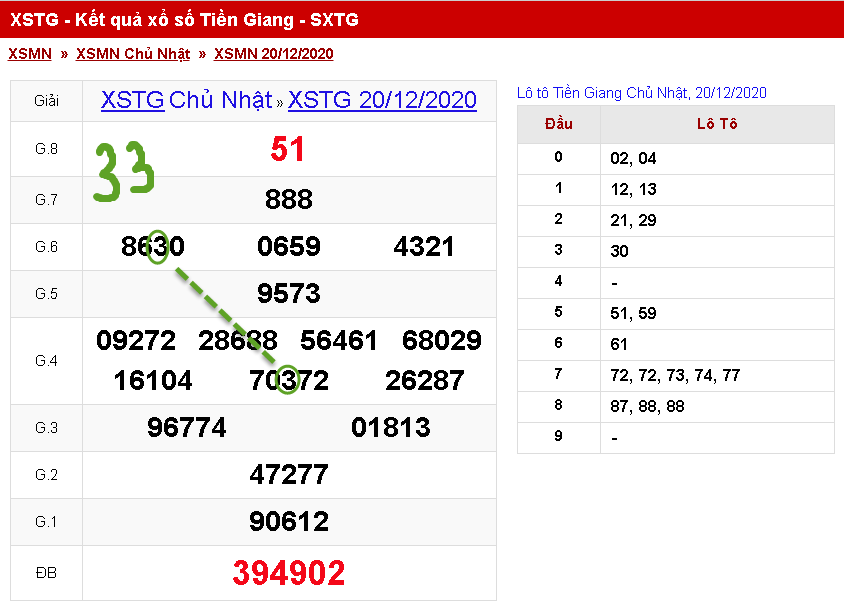The height and width of the screenshot is (616, 844).
Task: Click the G.3 number 01813
Action: pos(391,428)
